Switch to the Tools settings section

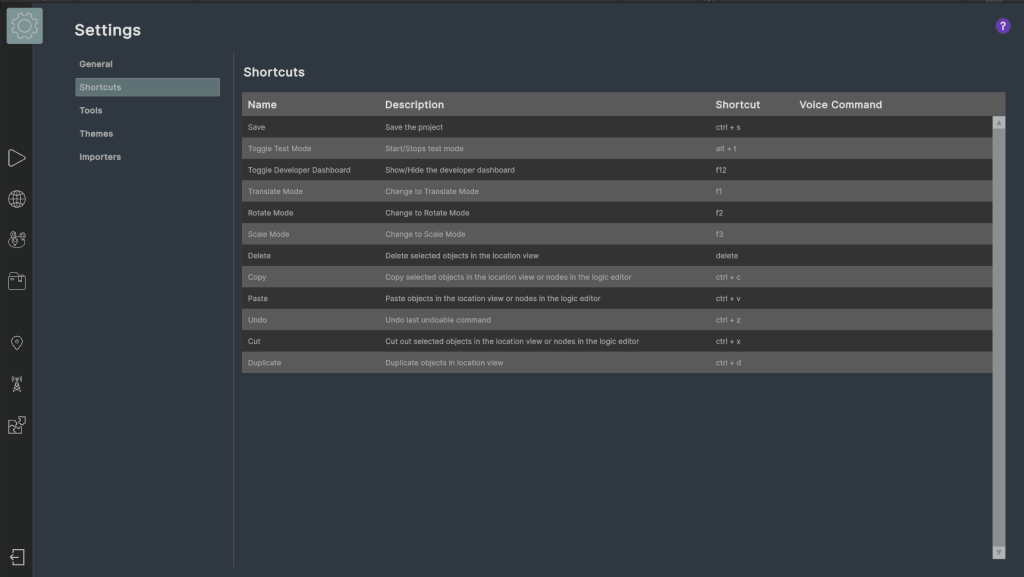click(x=91, y=110)
